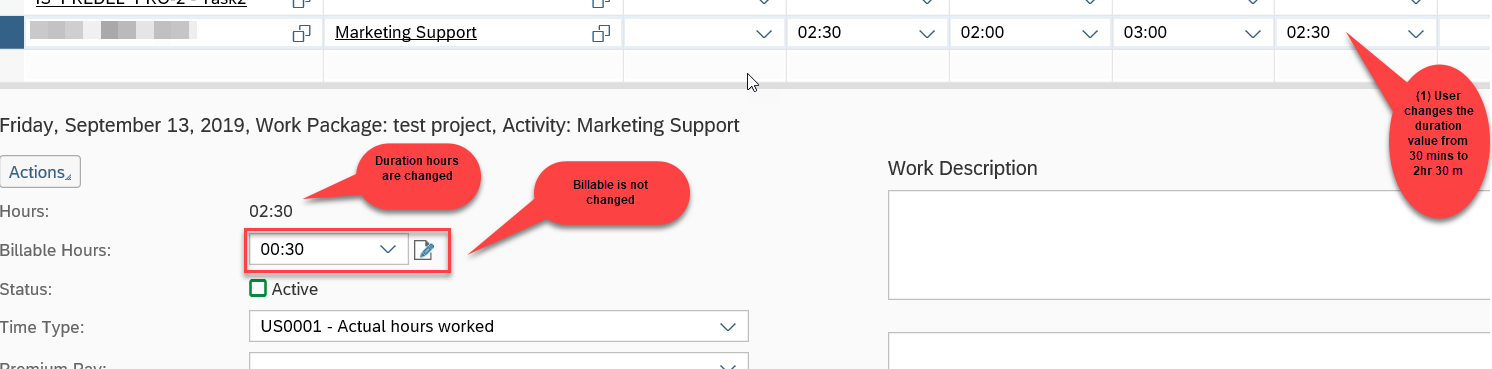Viewport: 1492px width, 369px height.
Task: Open value help icon beside blurred project name
Action: tap(301, 33)
